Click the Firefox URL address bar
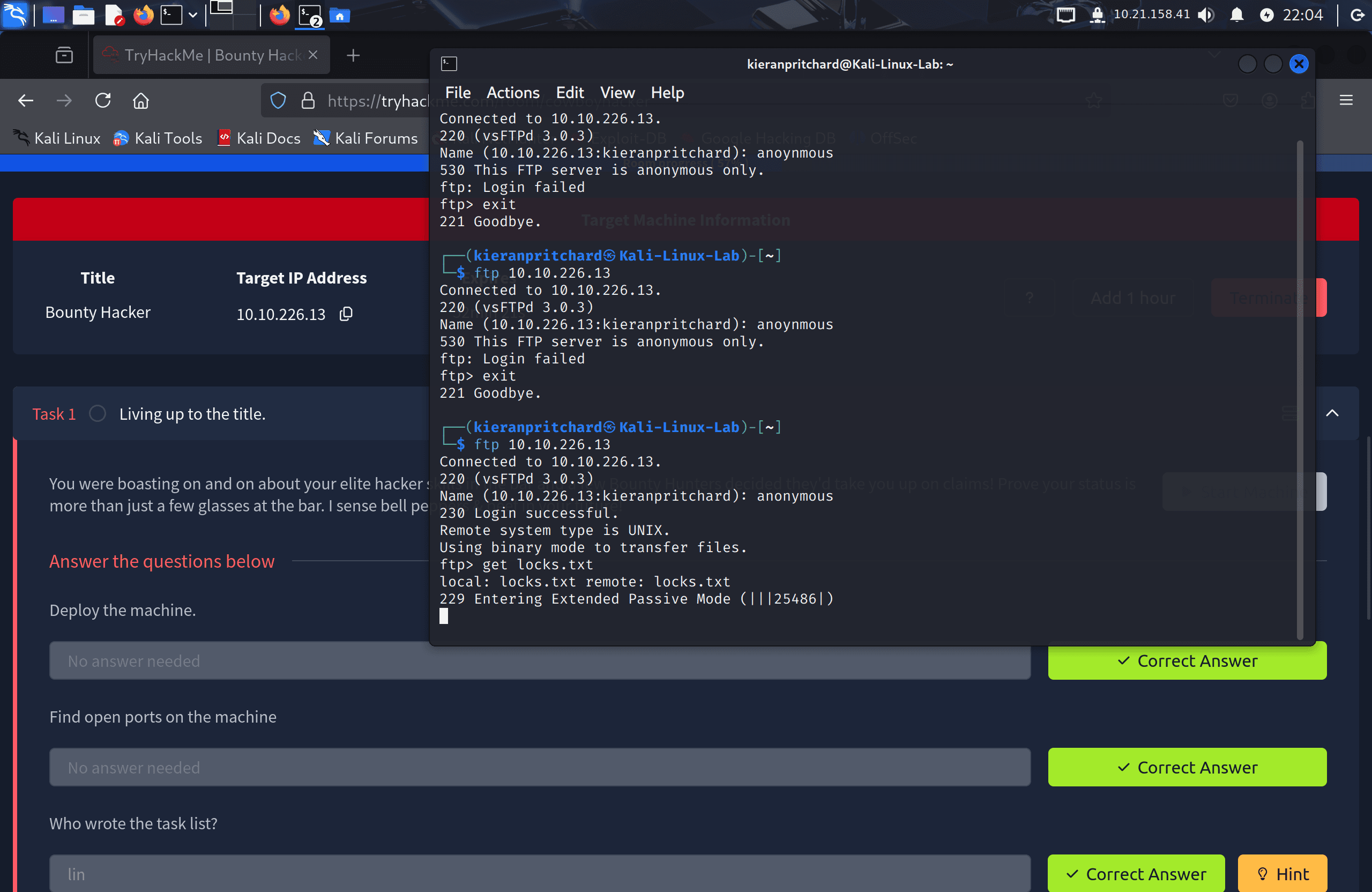Viewport: 1372px width, 892px height. point(378,101)
